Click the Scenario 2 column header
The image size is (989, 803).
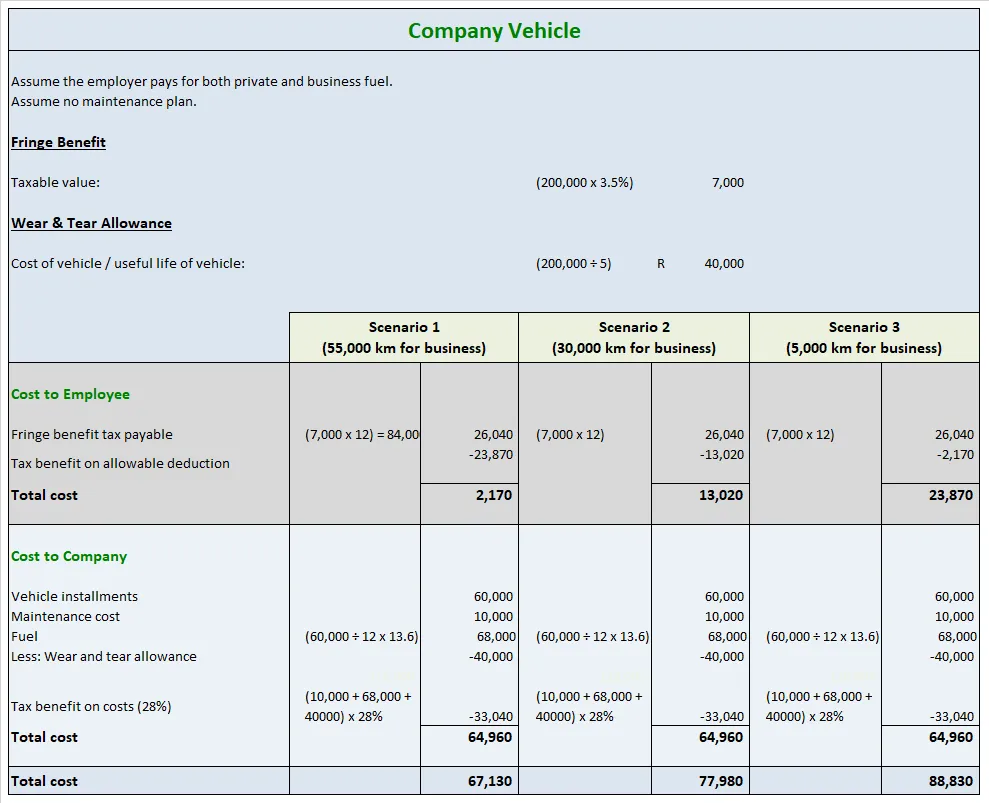click(633, 337)
